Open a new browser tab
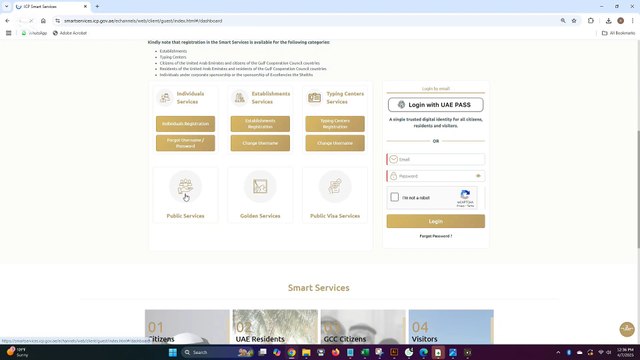The image size is (640, 360). (97, 7)
